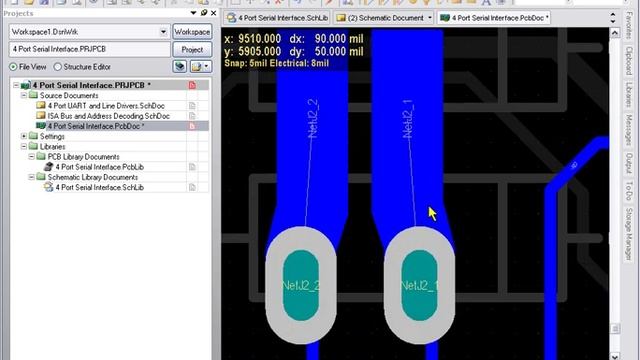Click the Workspace1.DsnWrk combo box field

[x=89, y=32]
